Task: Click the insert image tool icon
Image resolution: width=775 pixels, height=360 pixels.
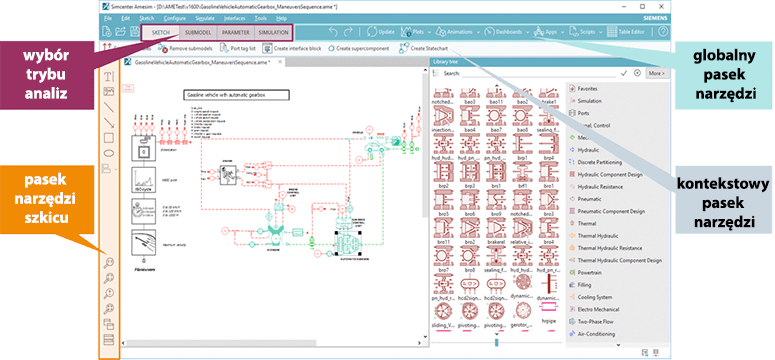Action: point(109,91)
